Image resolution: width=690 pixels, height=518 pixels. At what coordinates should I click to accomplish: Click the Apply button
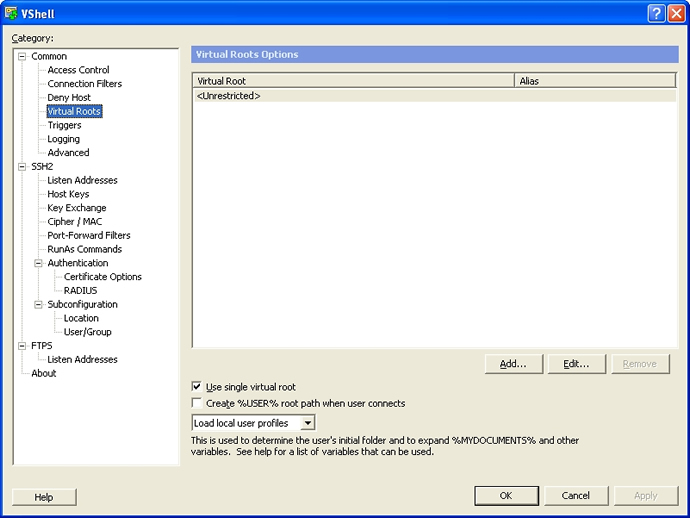pyautogui.click(x=646, y=496)
